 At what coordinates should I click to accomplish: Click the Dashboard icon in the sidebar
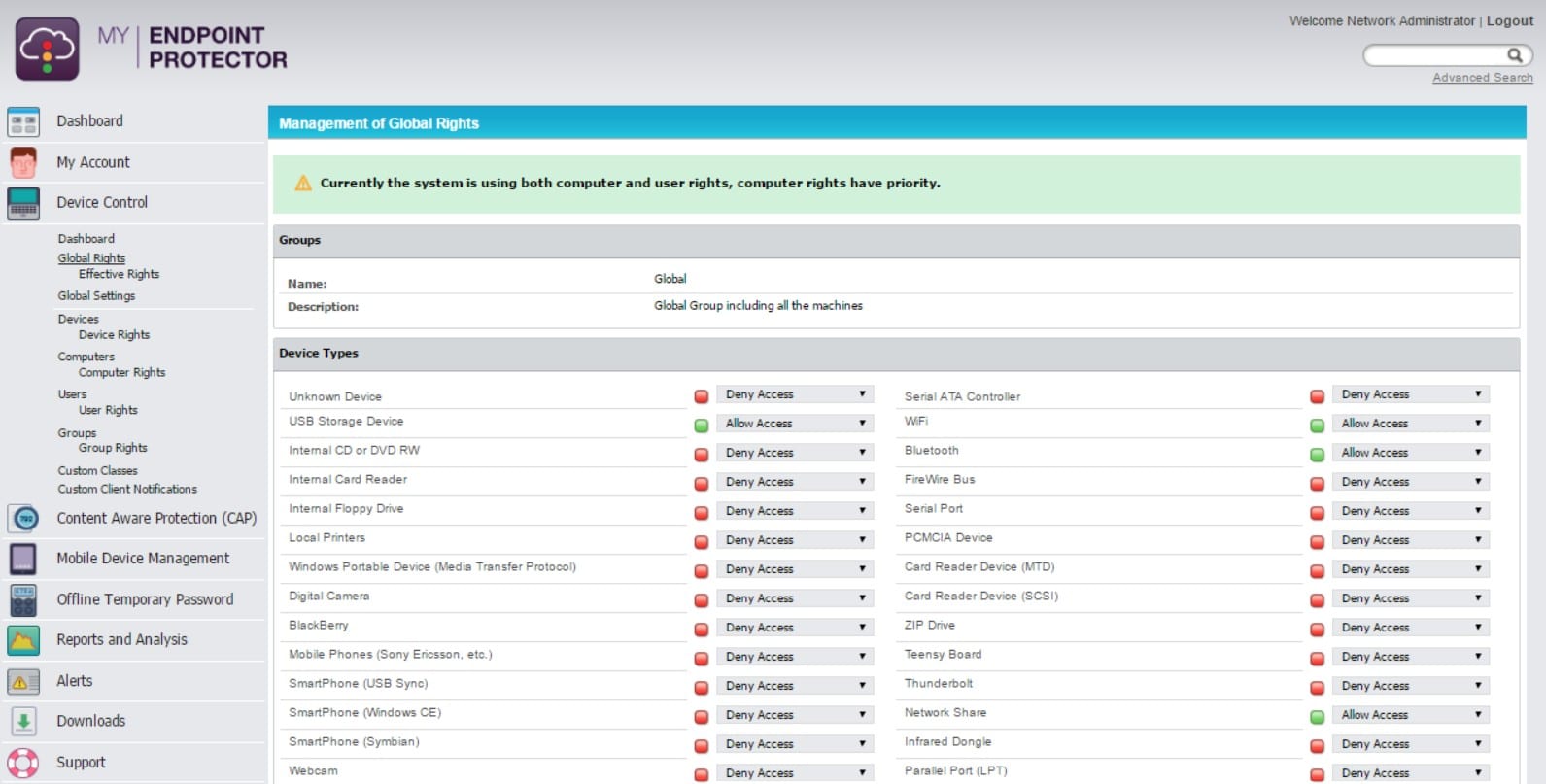tap(23, 122)
